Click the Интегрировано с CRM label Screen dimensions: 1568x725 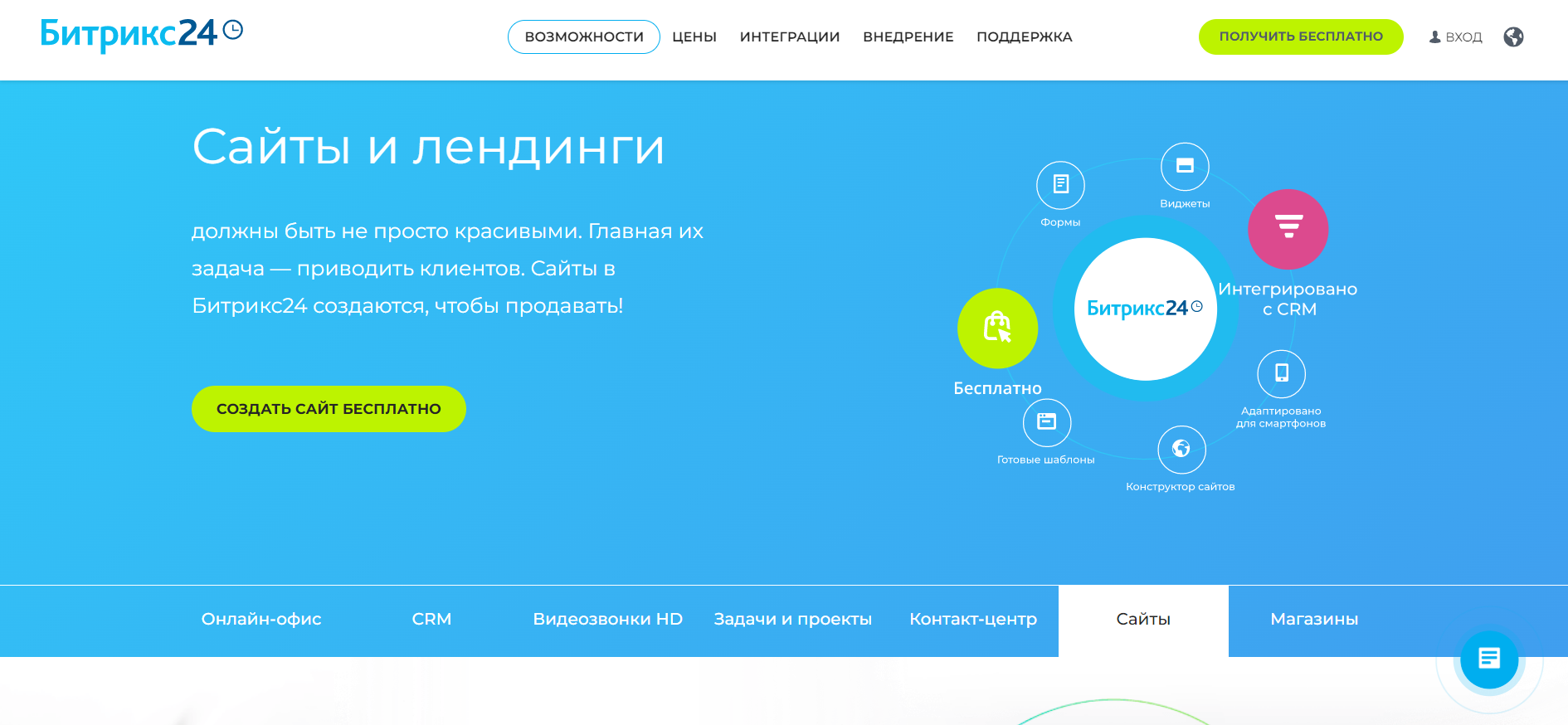tap(1288, 299)
